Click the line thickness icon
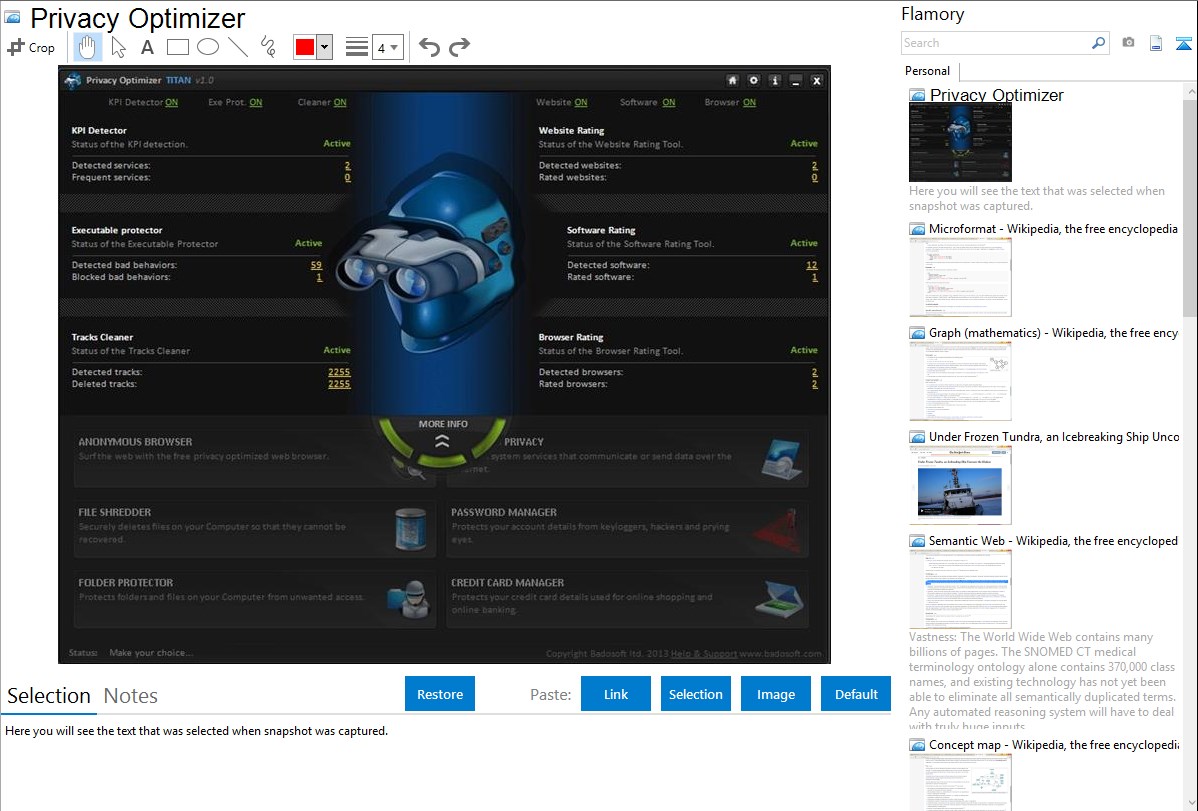The image size is (1198, 811). click(357, 47)
